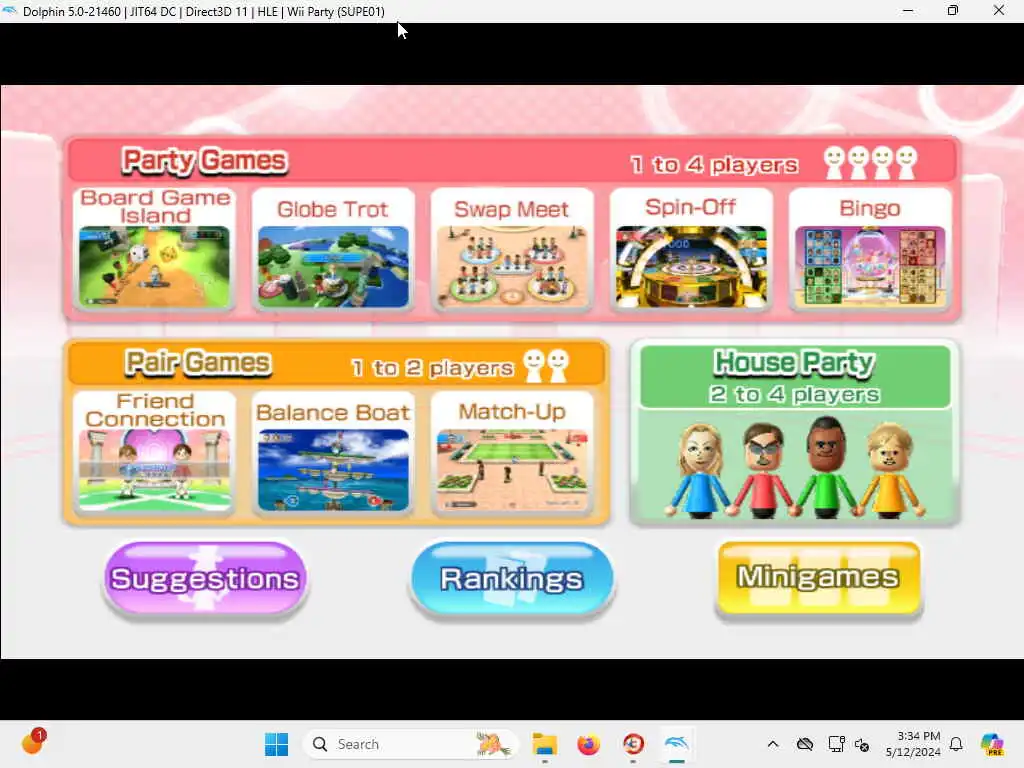This screenshot has width=1024, height=768.
Task: Click the muted volume tray icon
Action: point(862,745)
